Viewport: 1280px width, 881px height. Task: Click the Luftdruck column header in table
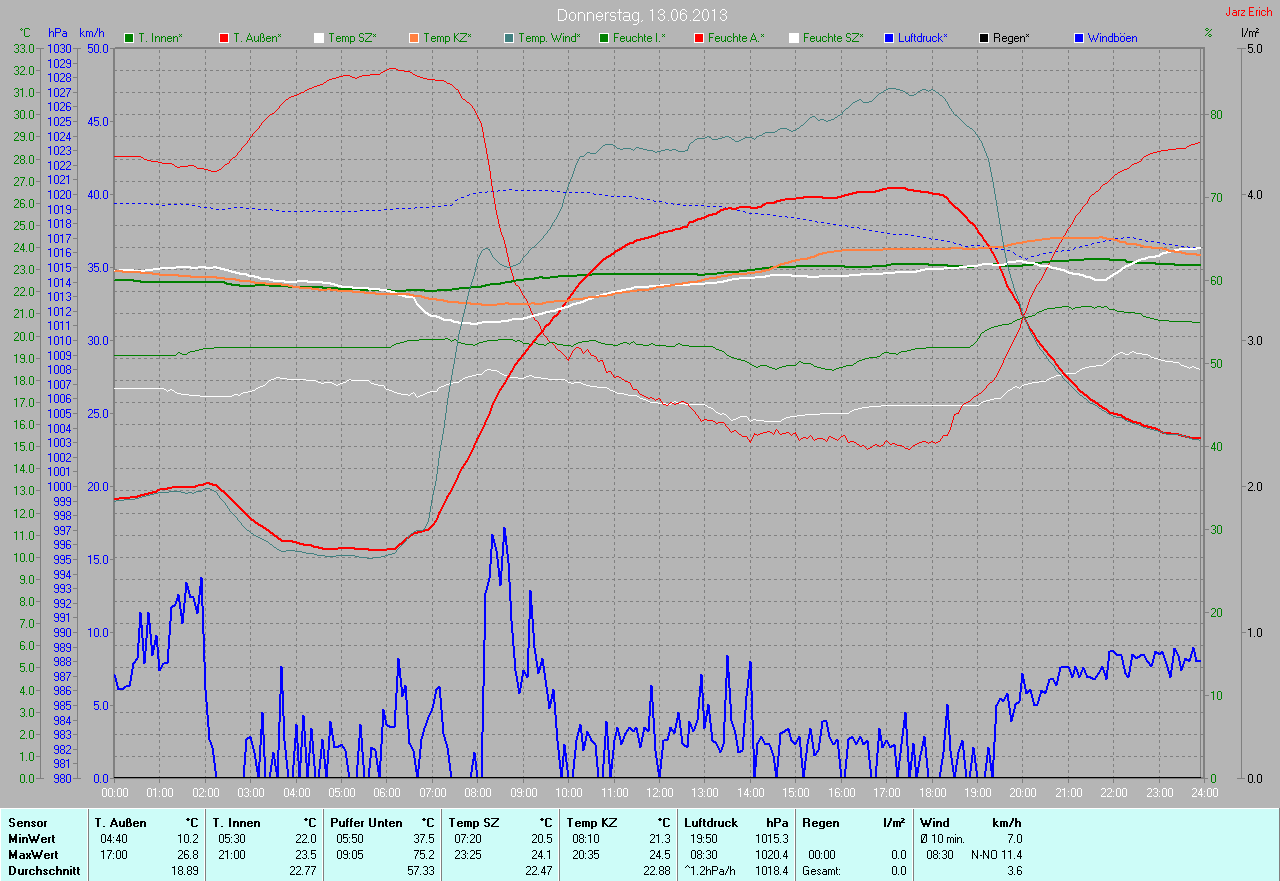click(711, 823)
